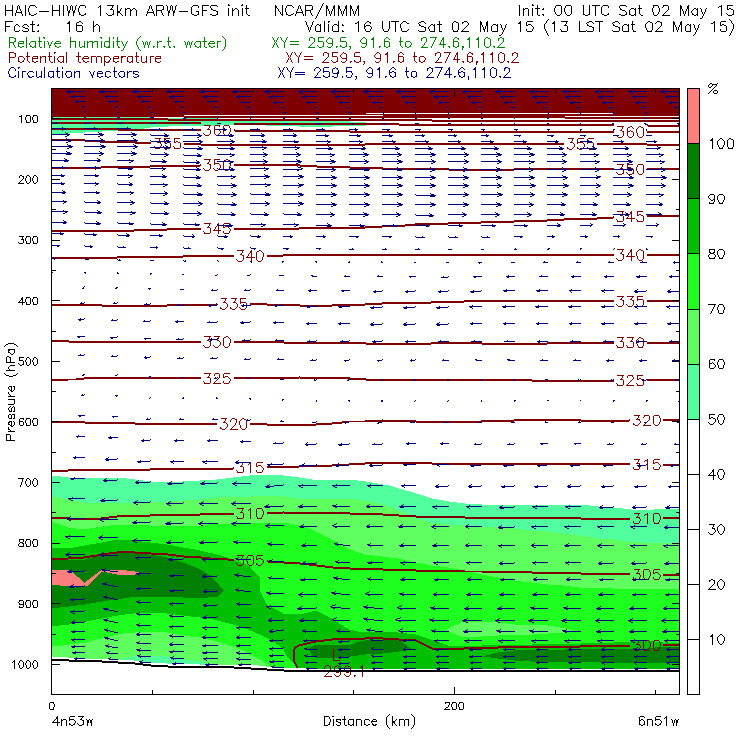This screenshot has width=740, height=740.
Task: Select the '300' potential temperature contour label
Action: [647, 646]
